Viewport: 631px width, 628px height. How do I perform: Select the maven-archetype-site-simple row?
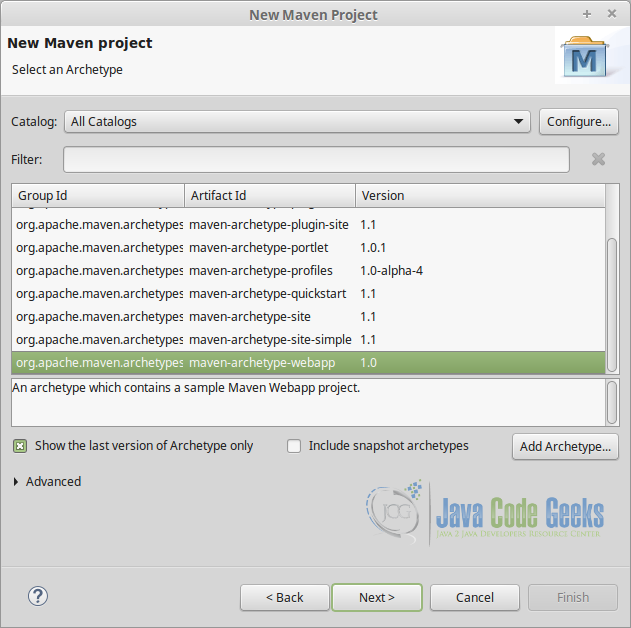(x=308, y=340)
